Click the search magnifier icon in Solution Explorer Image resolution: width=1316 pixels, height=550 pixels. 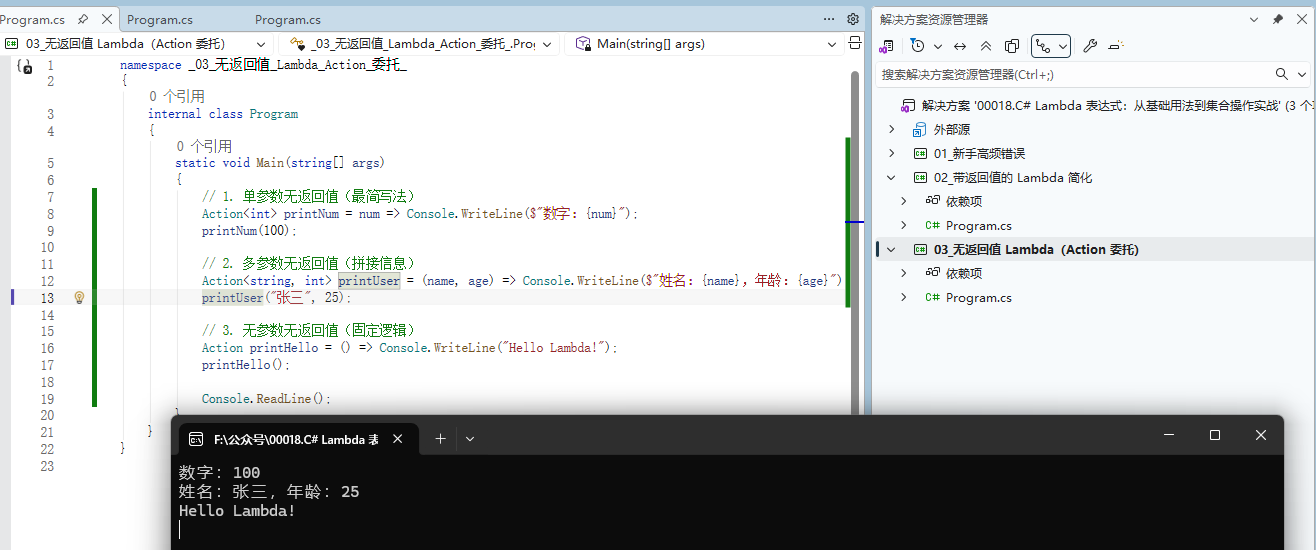click(x=1282, y=74)
